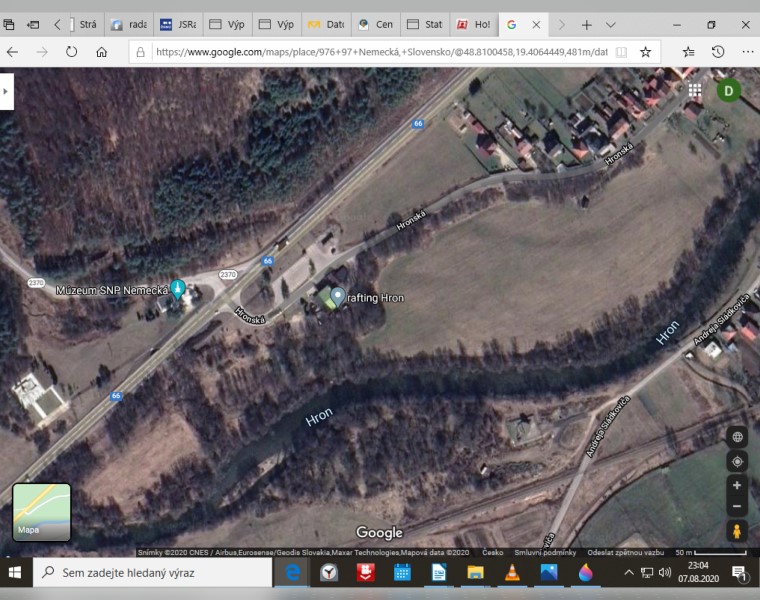Zoom out on the map

[x=737, y=507]
